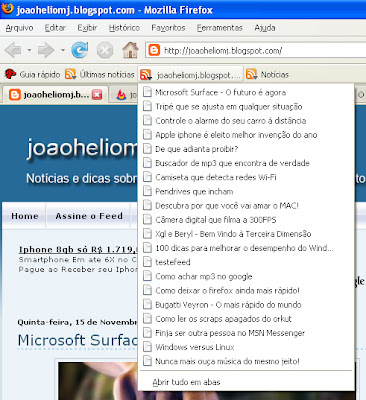Viewport: 366px width, 400px height.
Task: Click the Blogger favicon in address bar
Action: (154, 51)
